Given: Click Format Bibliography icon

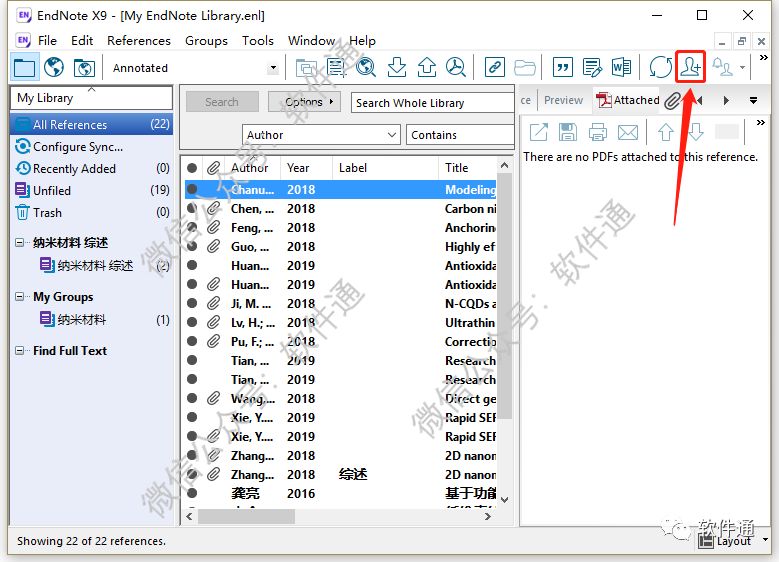Looking at the screenshot, I should [592, 67].
